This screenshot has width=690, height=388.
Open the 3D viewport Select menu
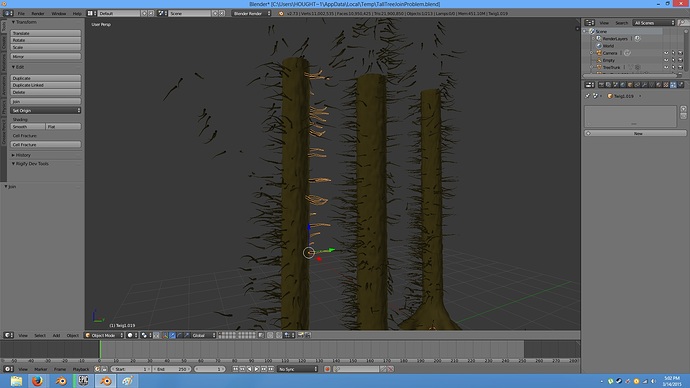click(x=40, y=335)
